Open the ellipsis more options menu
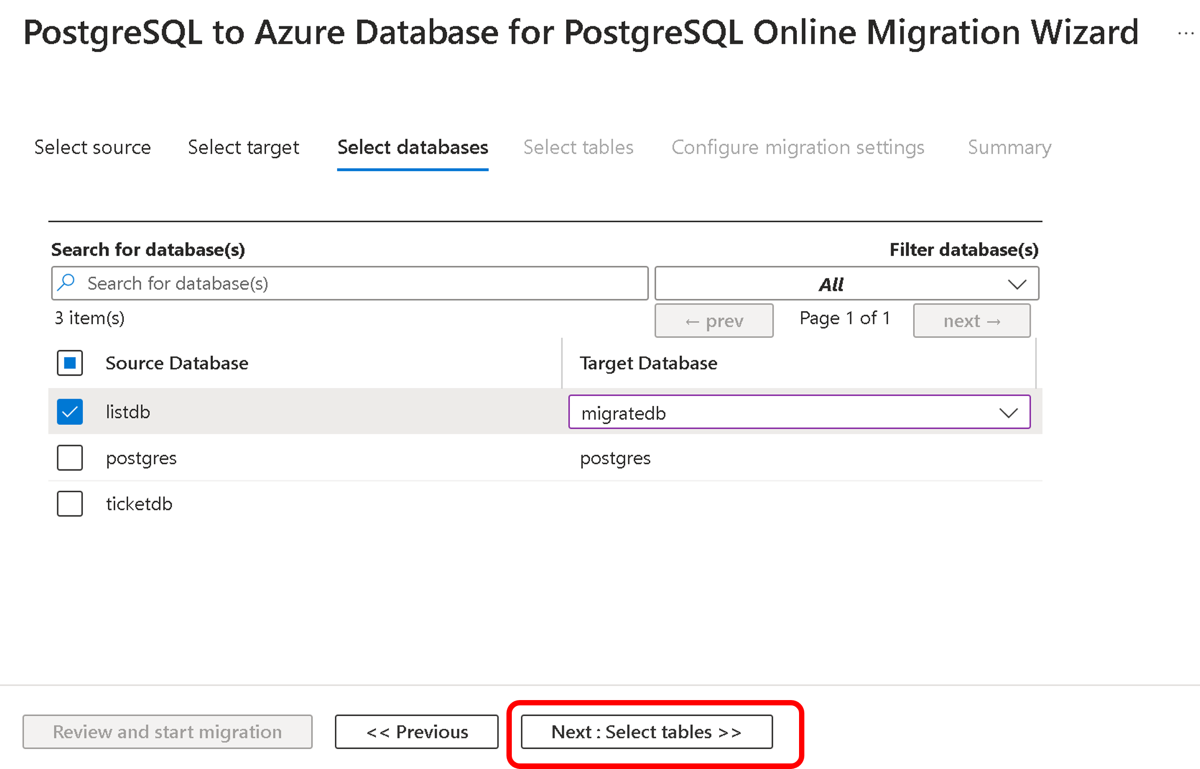1200x769 pixels. pyautogui.click(x=1183, y=33)
